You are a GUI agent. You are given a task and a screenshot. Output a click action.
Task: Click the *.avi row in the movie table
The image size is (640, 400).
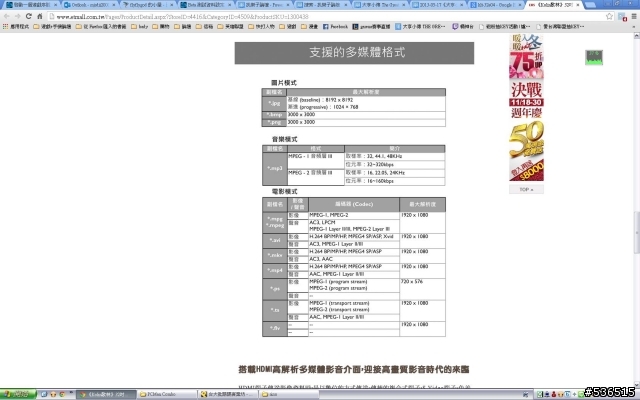tap(353, 240)
